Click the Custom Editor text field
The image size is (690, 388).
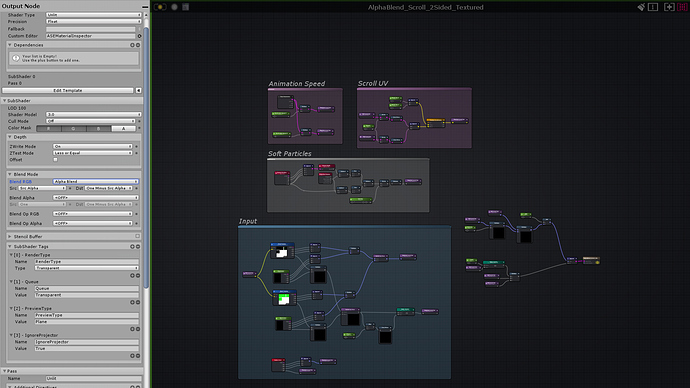coord(91,36)
